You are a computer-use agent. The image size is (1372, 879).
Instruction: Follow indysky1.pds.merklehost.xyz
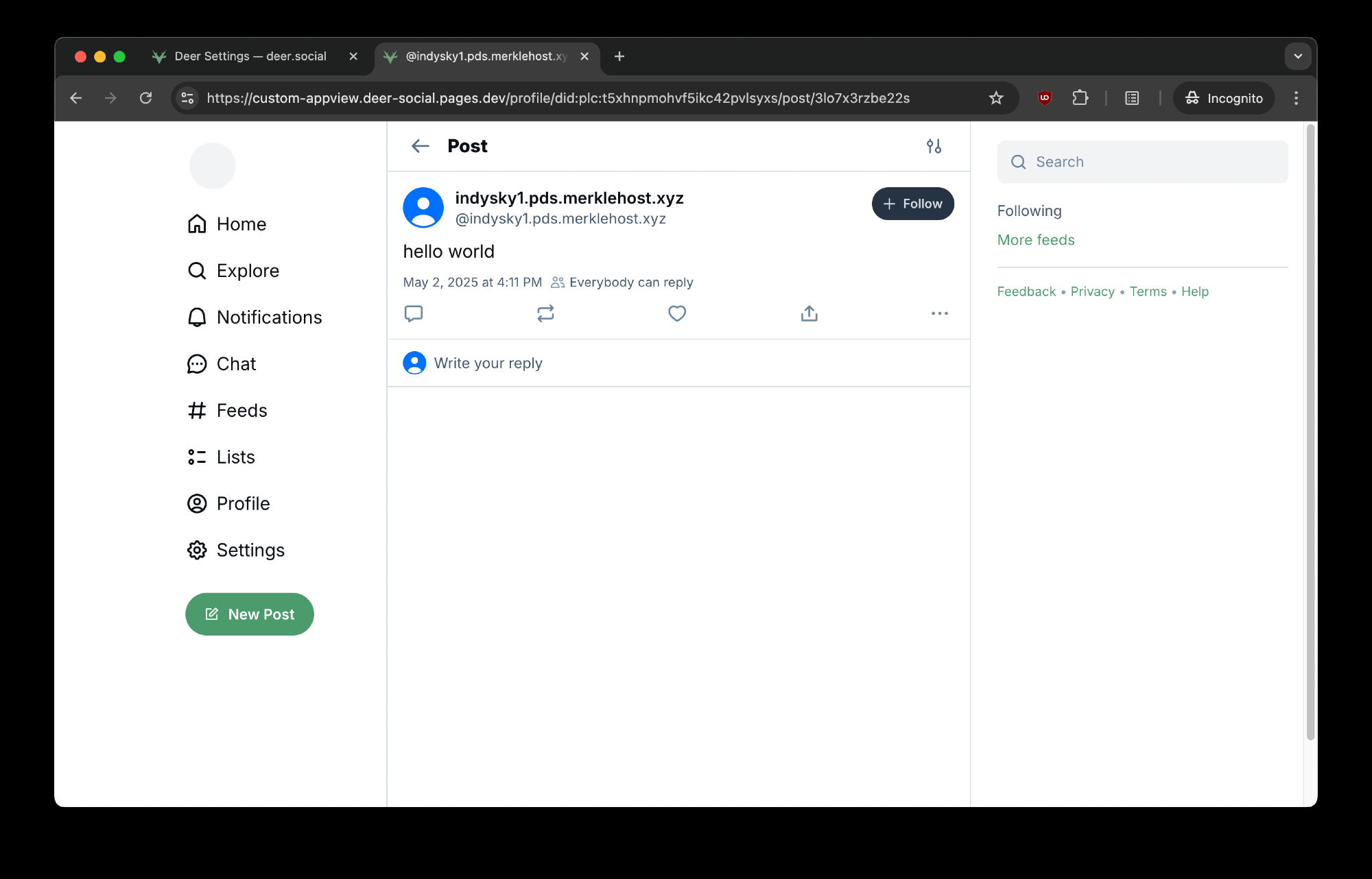coord(912,204)
